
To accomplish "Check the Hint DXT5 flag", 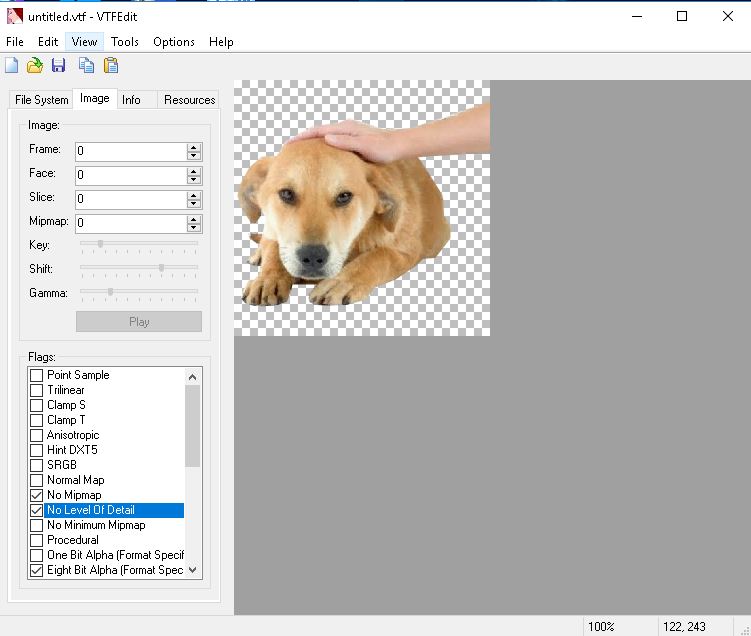I will coord(36,450).
